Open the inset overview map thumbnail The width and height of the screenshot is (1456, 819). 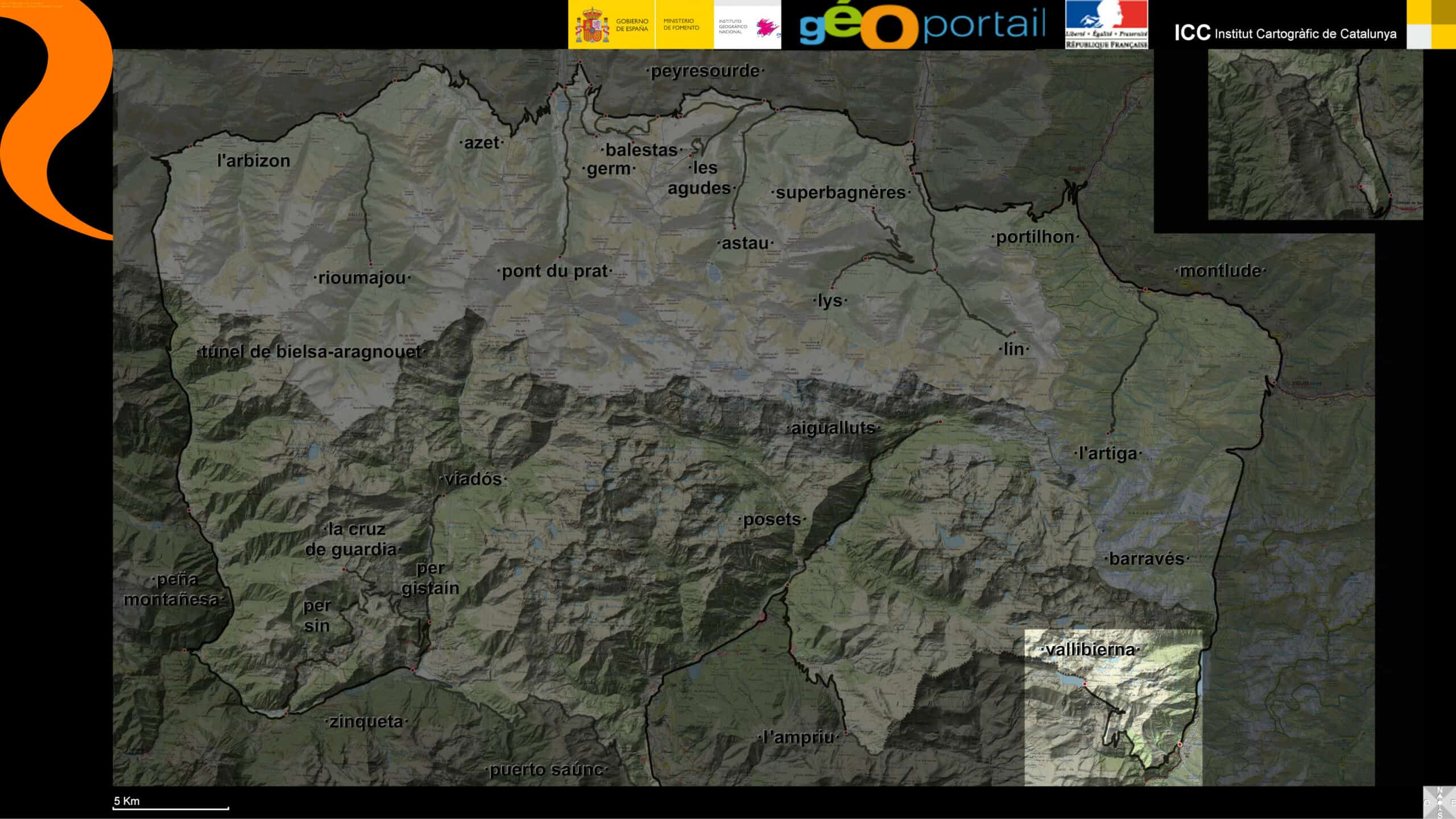coord(1315,134)
